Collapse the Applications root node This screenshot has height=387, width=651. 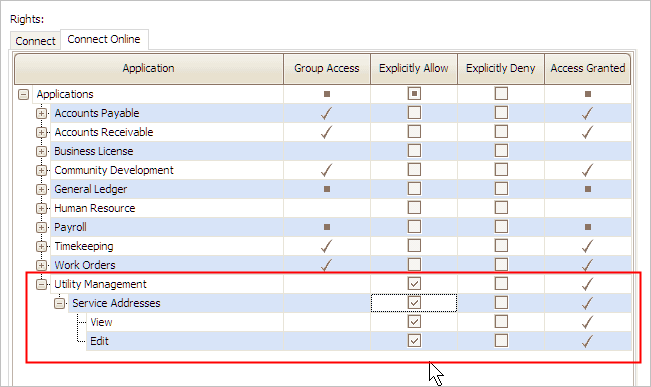point(23,94)
